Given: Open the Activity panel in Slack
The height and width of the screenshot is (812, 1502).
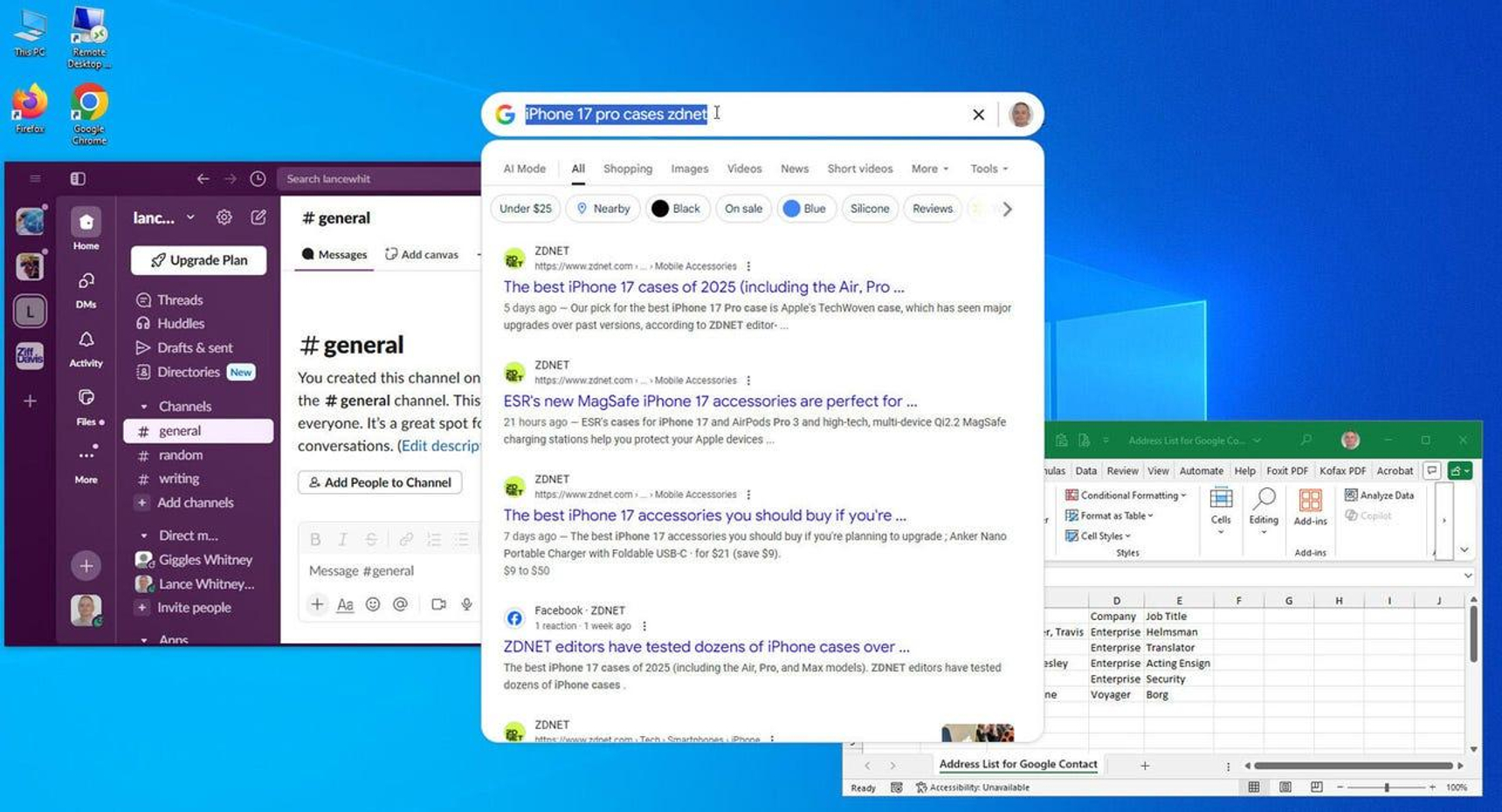Looking at the screenshot, I should (x=86, y=341).
